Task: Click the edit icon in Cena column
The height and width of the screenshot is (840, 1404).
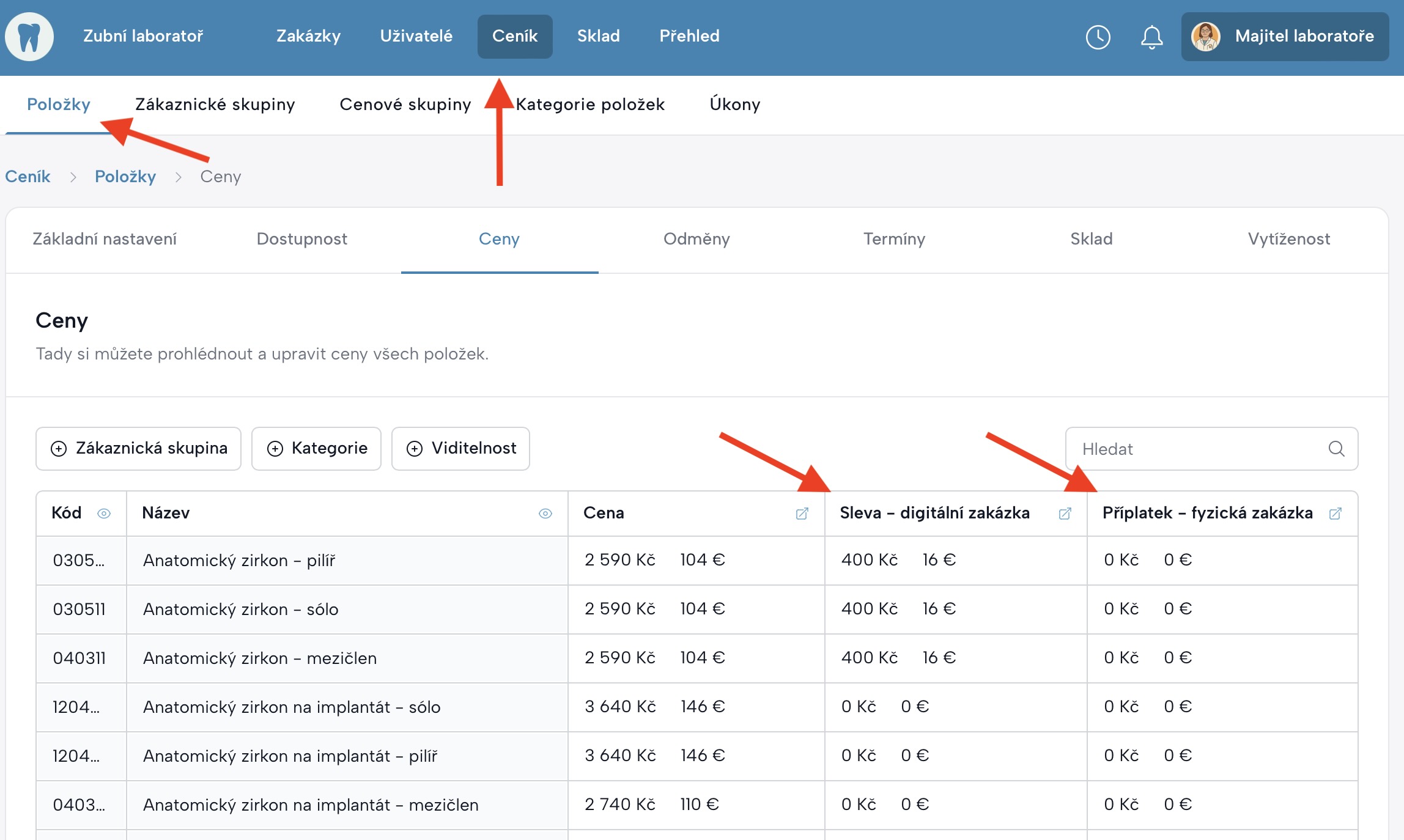Action: tap(802, 514)
